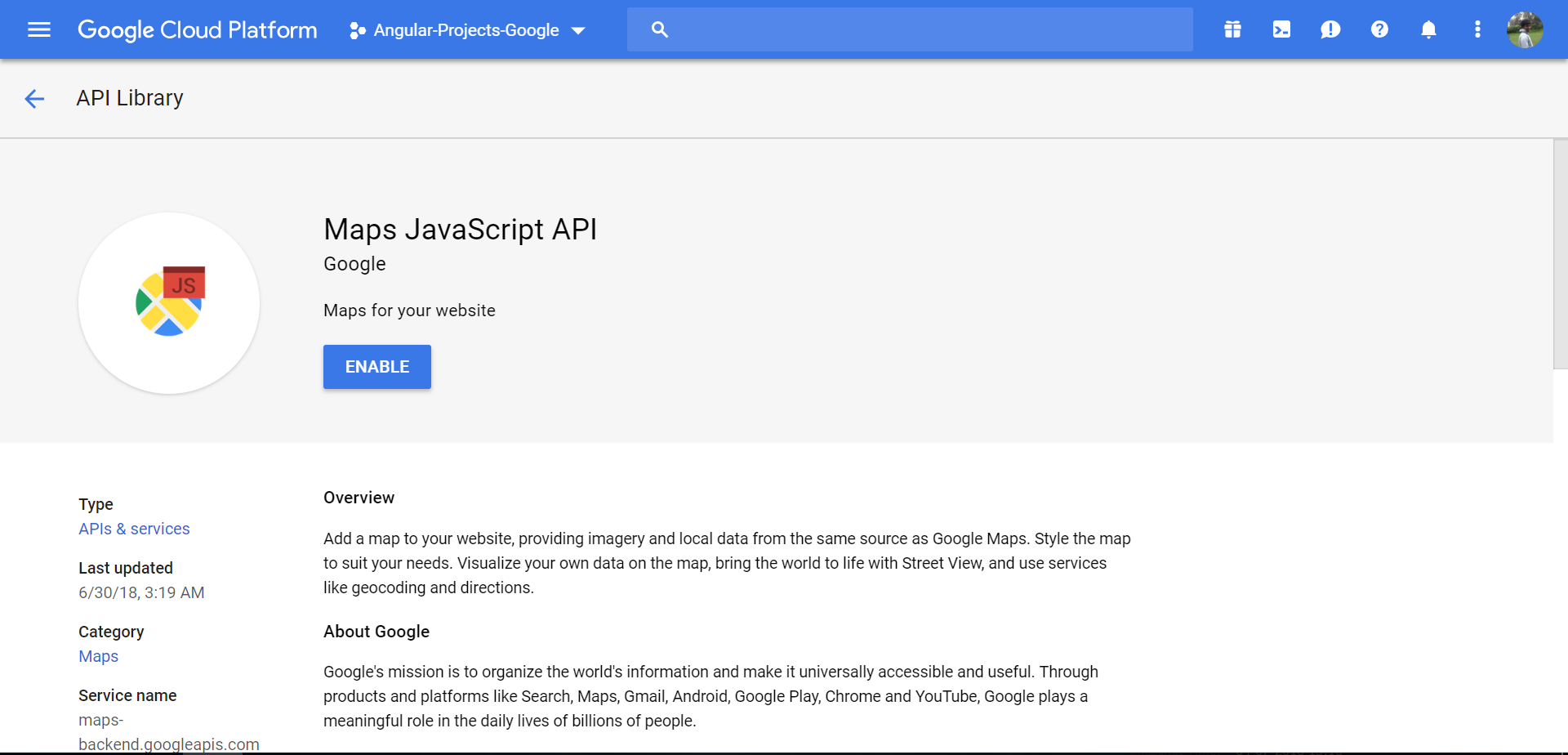The image size is (1568, 755).
Task: Enable the Maps JavaScript API
Action: click(376, 367)
